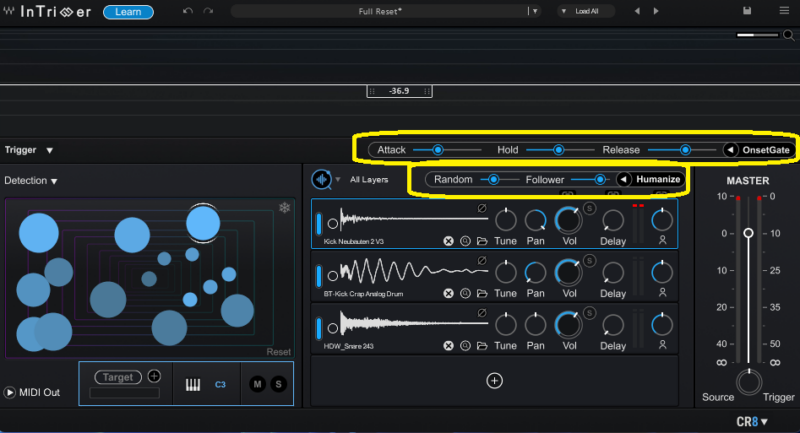
Task: Open folder for BT-Kick Crap Analog Drum
Action: click(x=481, y=294)
